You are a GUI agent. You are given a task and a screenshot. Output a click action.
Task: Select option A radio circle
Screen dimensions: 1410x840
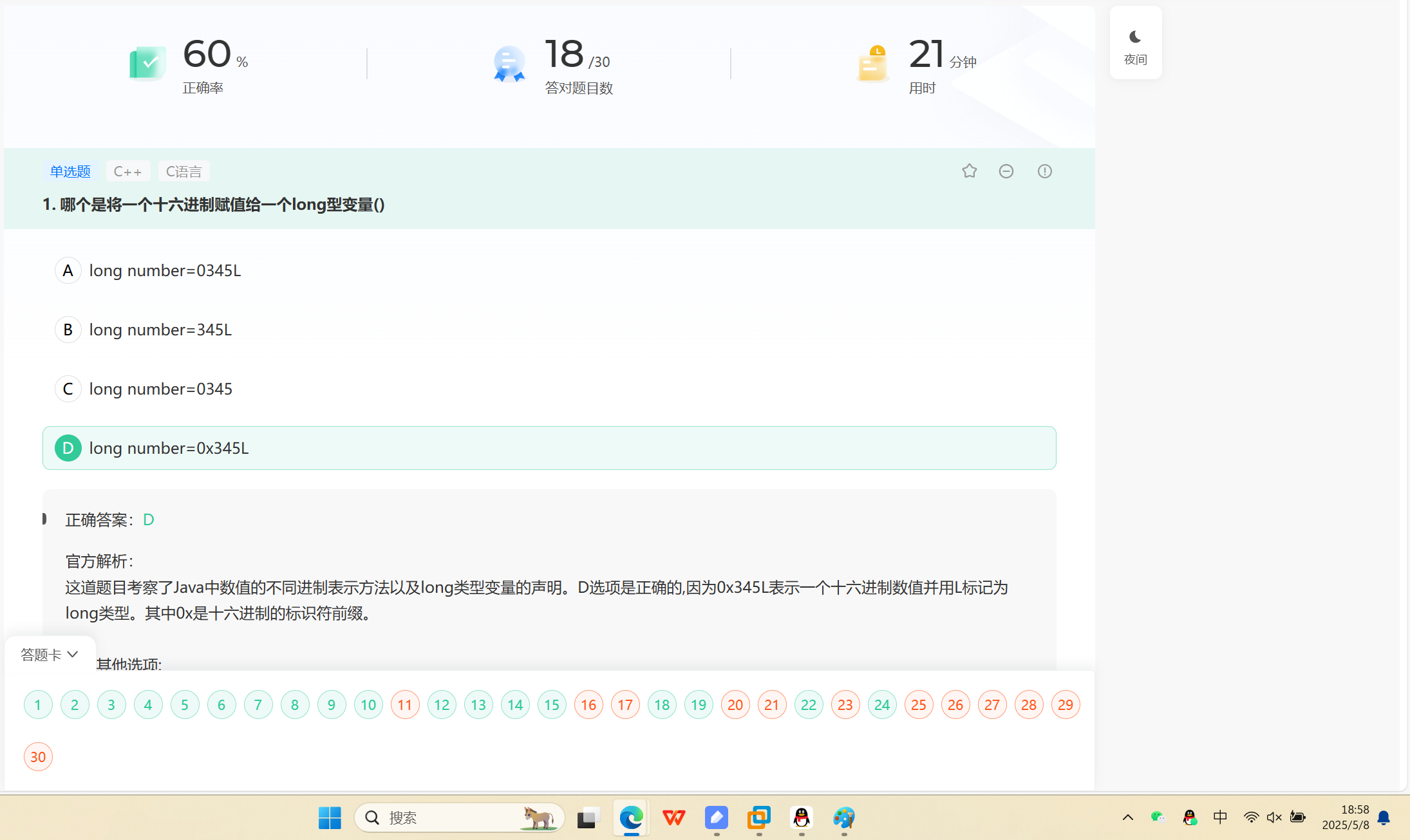point(68,270)
